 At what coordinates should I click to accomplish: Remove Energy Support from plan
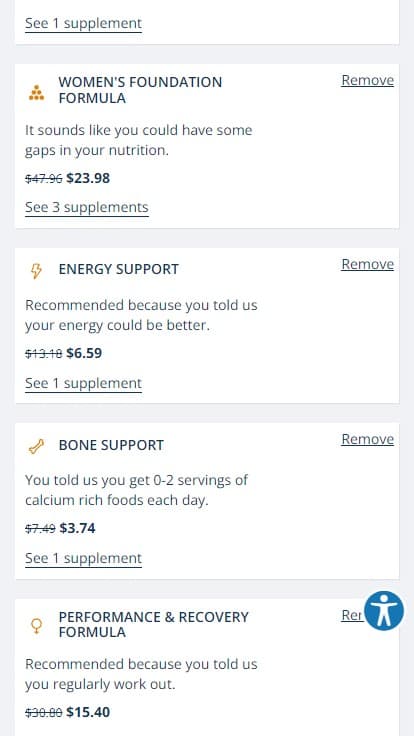(368, 265)
